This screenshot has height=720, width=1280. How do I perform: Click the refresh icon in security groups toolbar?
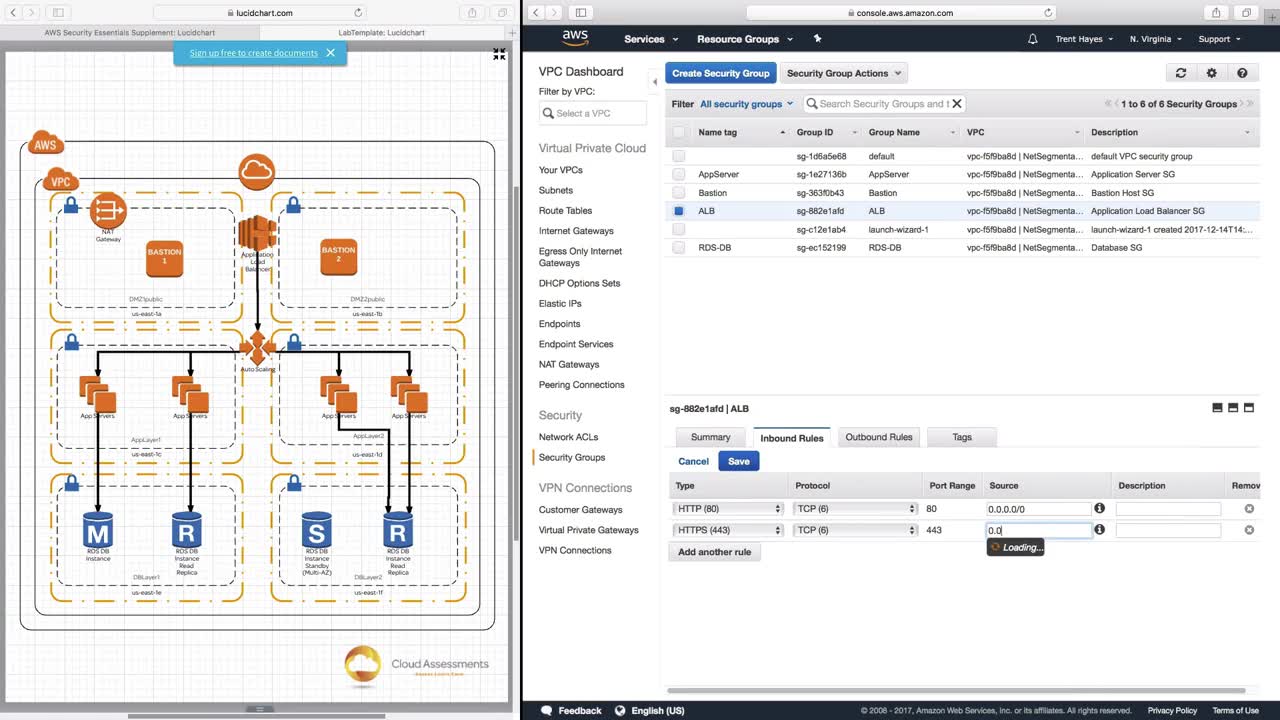1181,73
